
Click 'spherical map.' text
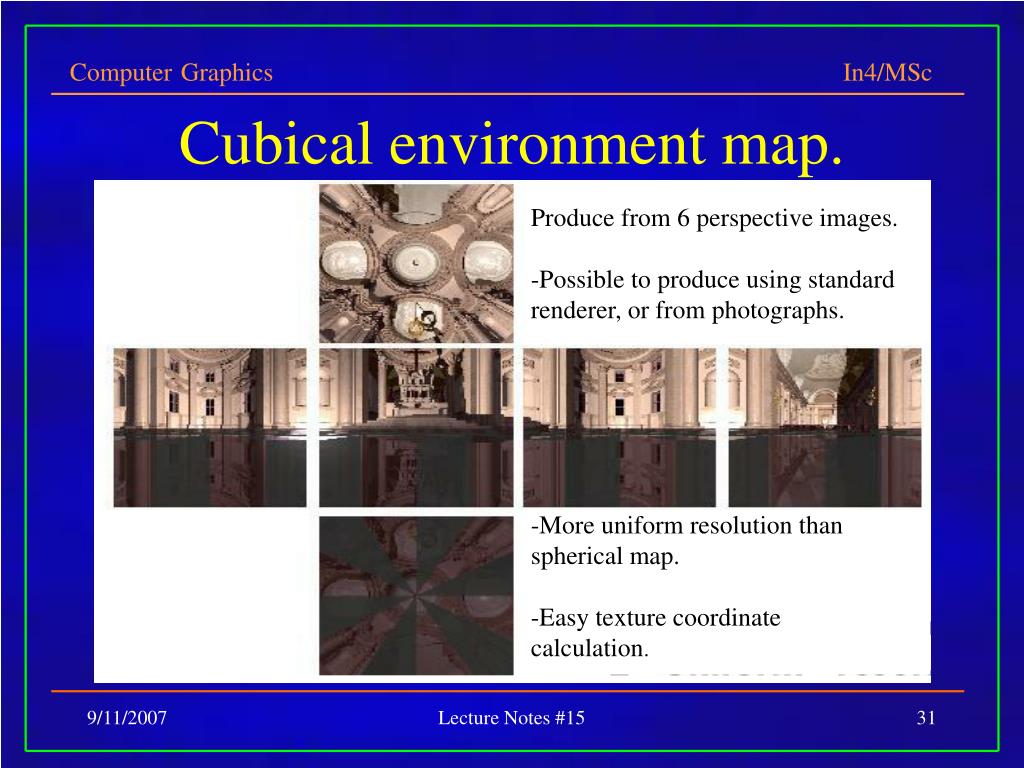pyautogui.click(x=605, y=556)
